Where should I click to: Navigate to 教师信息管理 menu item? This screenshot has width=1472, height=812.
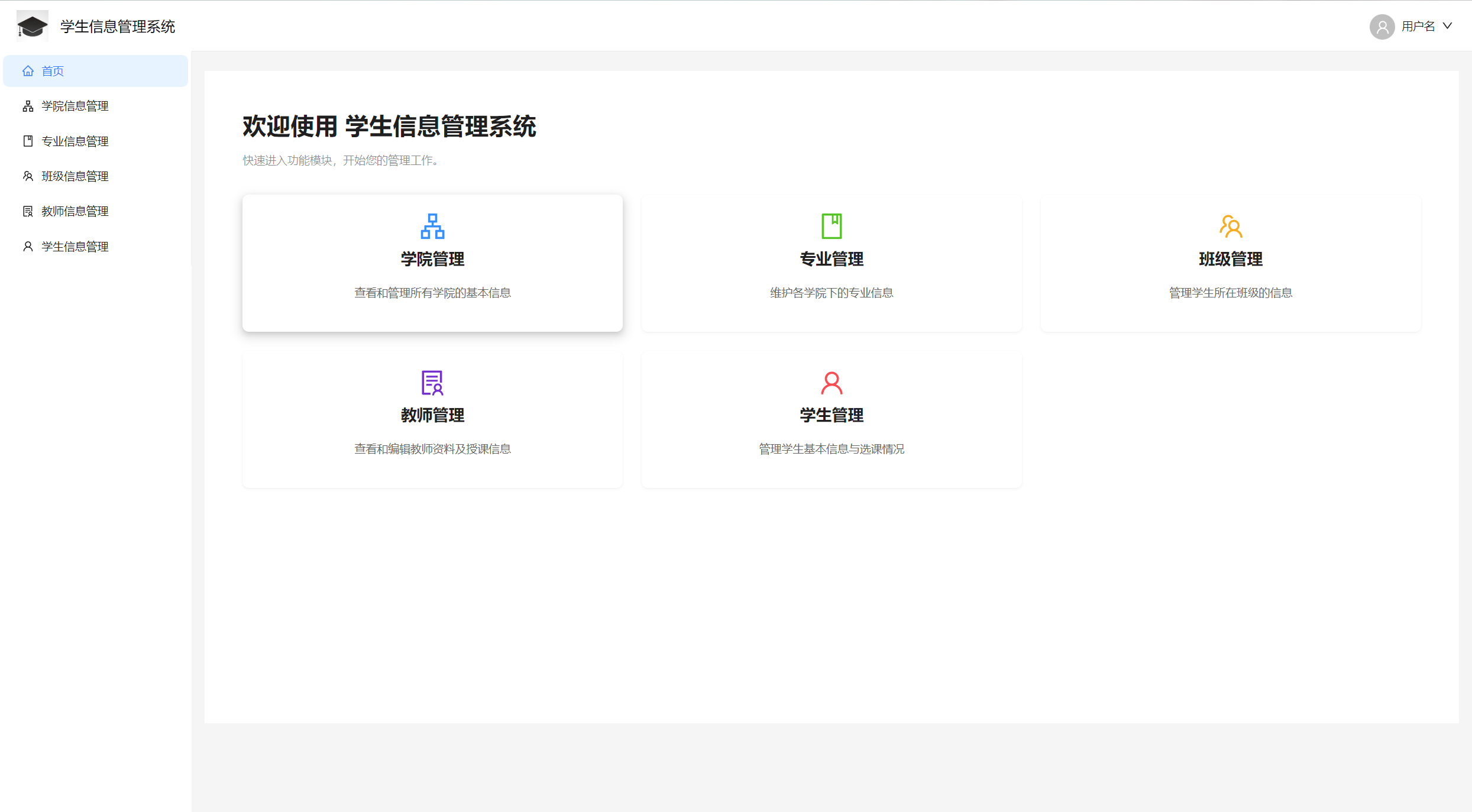click(75, 211)
